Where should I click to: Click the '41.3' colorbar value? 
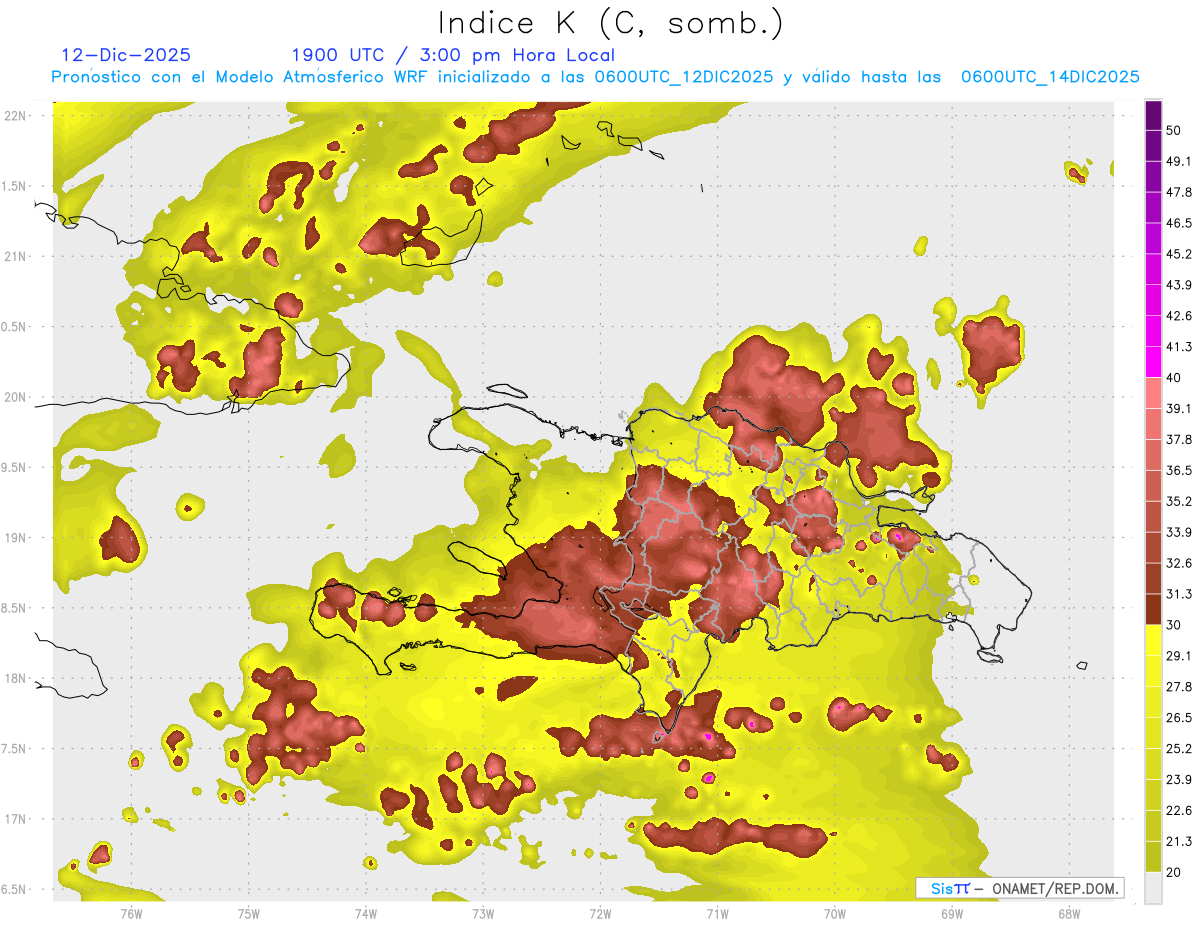[x=1179, y=347]
